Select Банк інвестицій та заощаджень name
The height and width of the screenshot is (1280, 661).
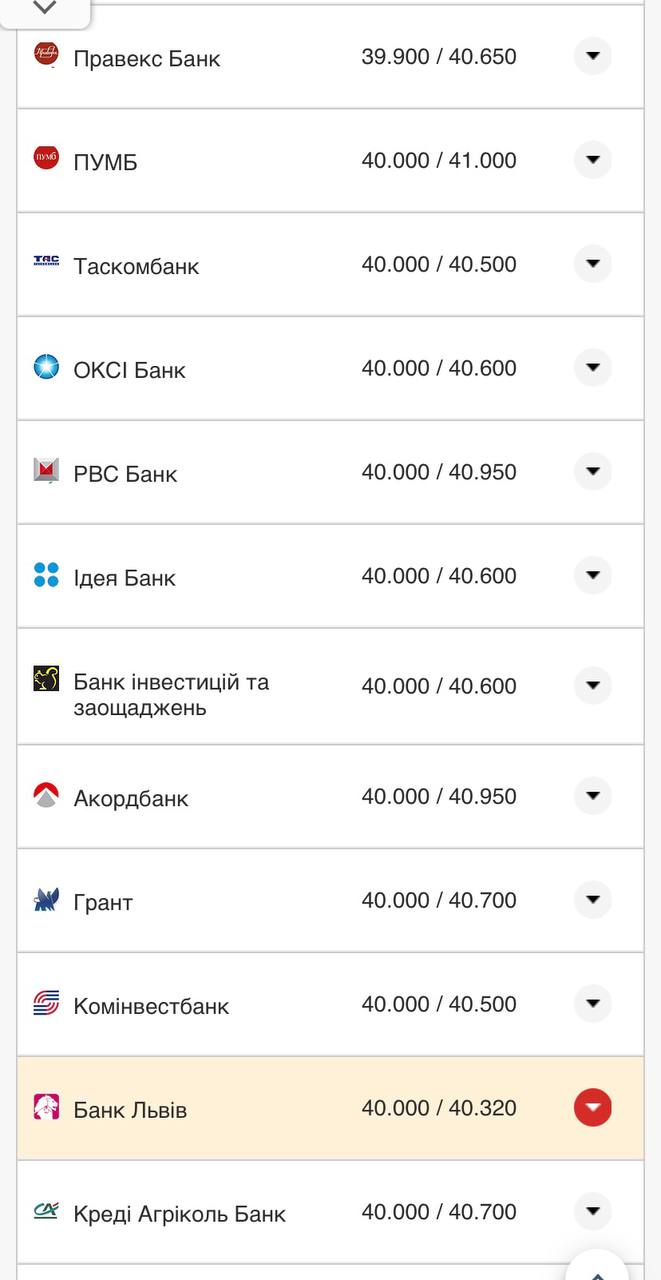[171, 695]
